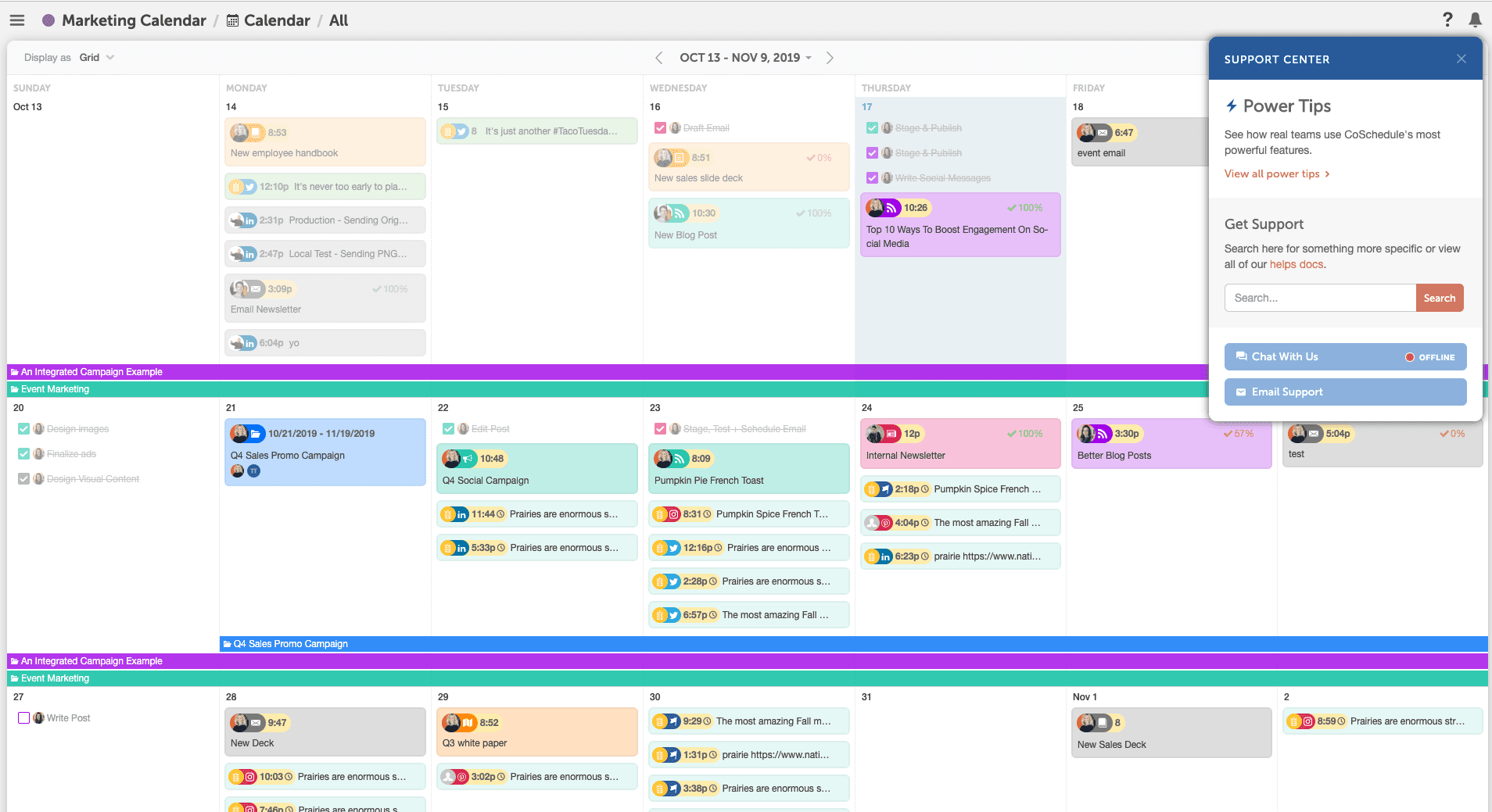Image resolution: width=1492 pixels, height=812 pixels.
Task: Close the Support Center panel
Action: point(1461,59)
